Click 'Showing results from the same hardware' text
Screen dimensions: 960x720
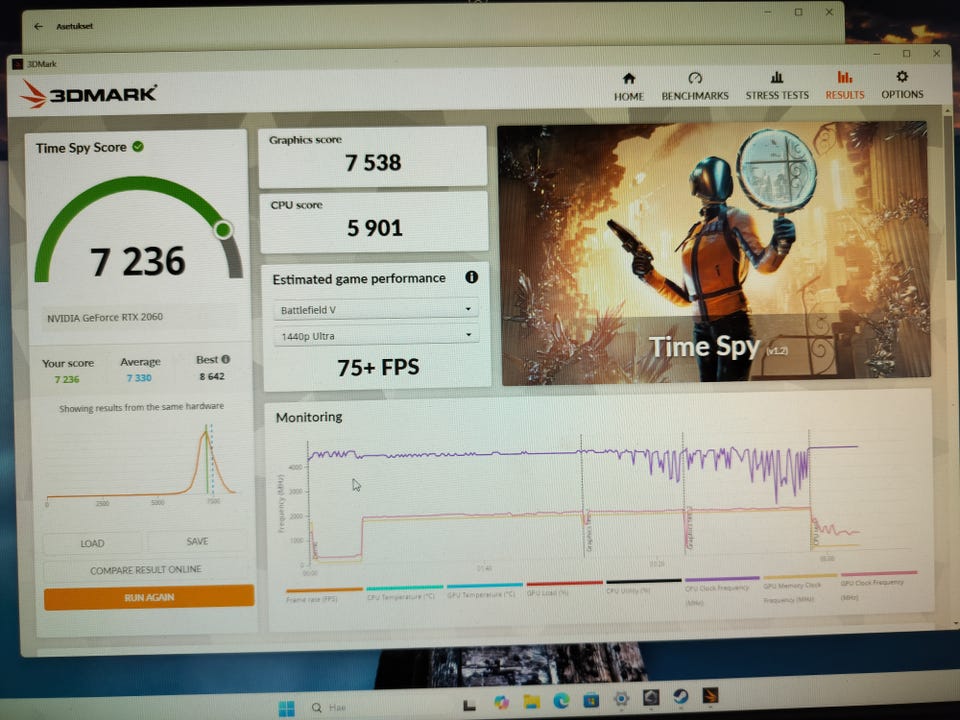pos(141,407)
